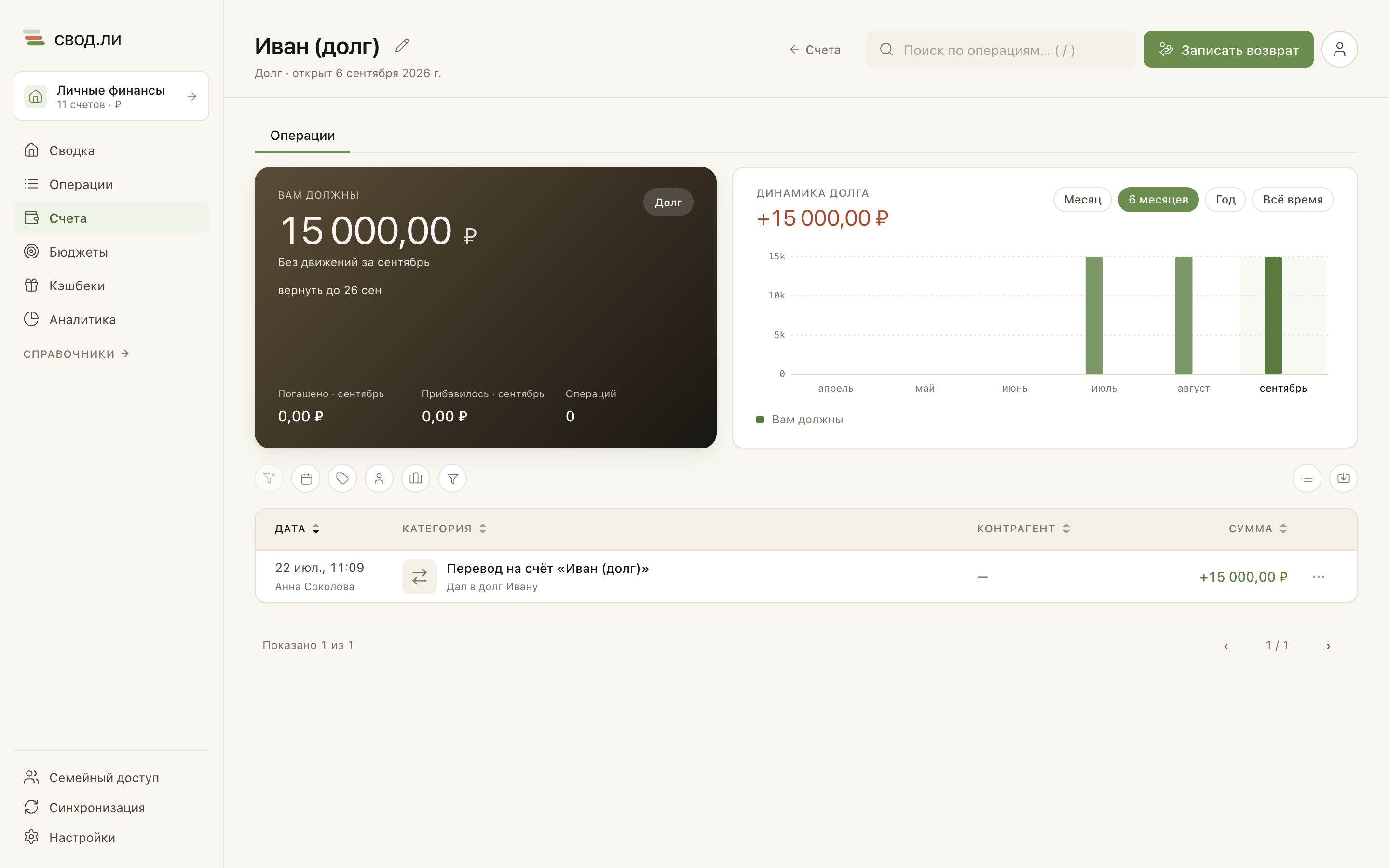
Task: Open Кэшбеки in the sidebar
Action: pos(111,285)
